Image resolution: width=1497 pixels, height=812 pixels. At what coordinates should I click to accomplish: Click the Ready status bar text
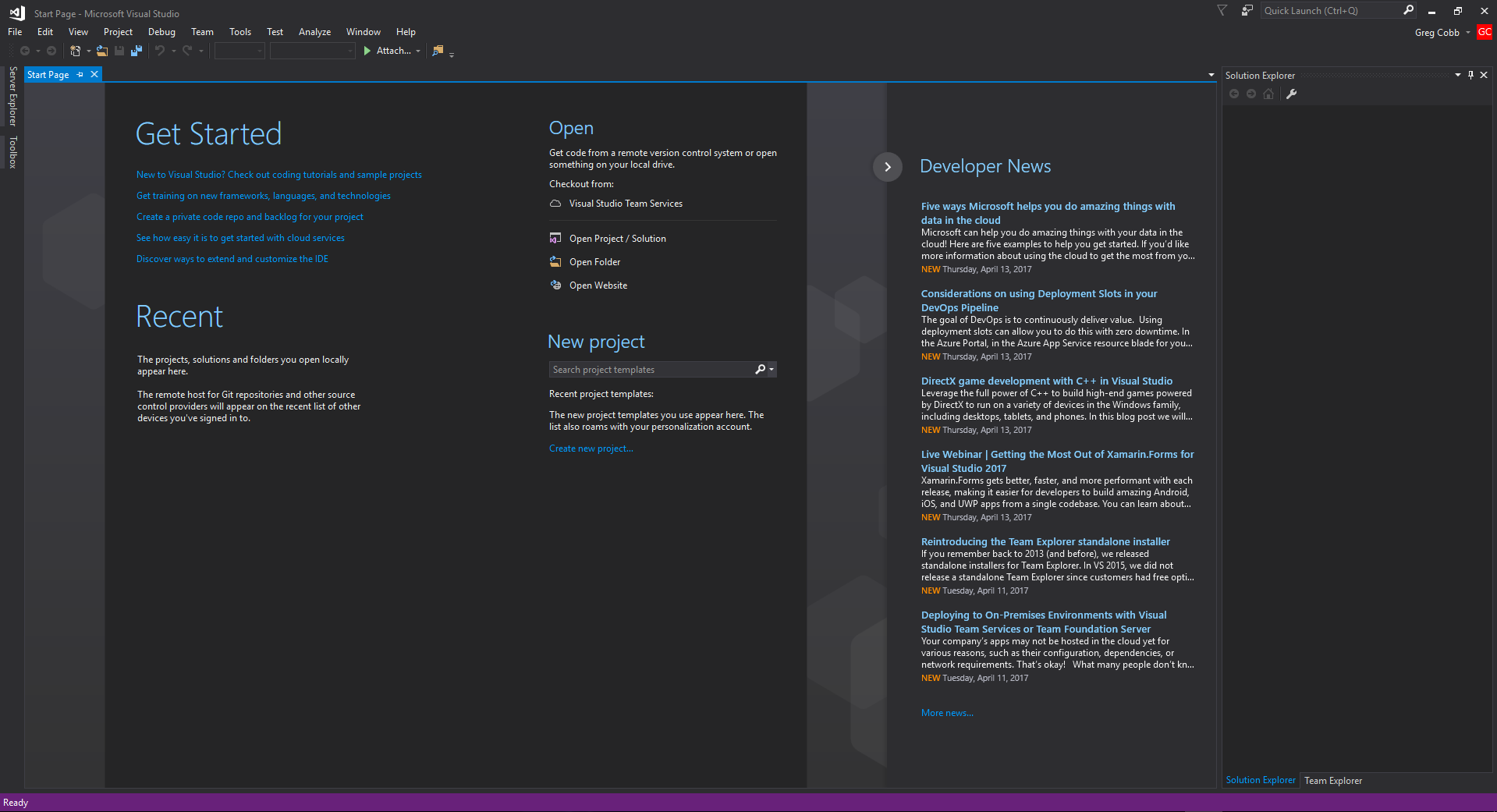coord(16,803)
